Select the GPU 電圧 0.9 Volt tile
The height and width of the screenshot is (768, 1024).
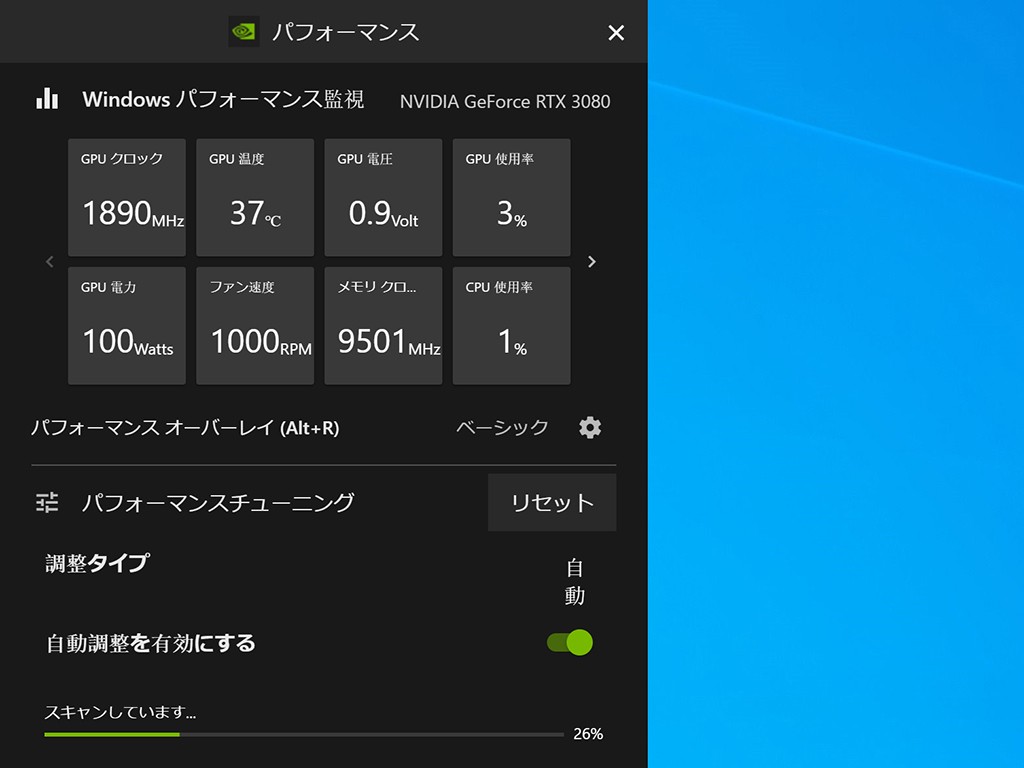click(x=383, y=197)
